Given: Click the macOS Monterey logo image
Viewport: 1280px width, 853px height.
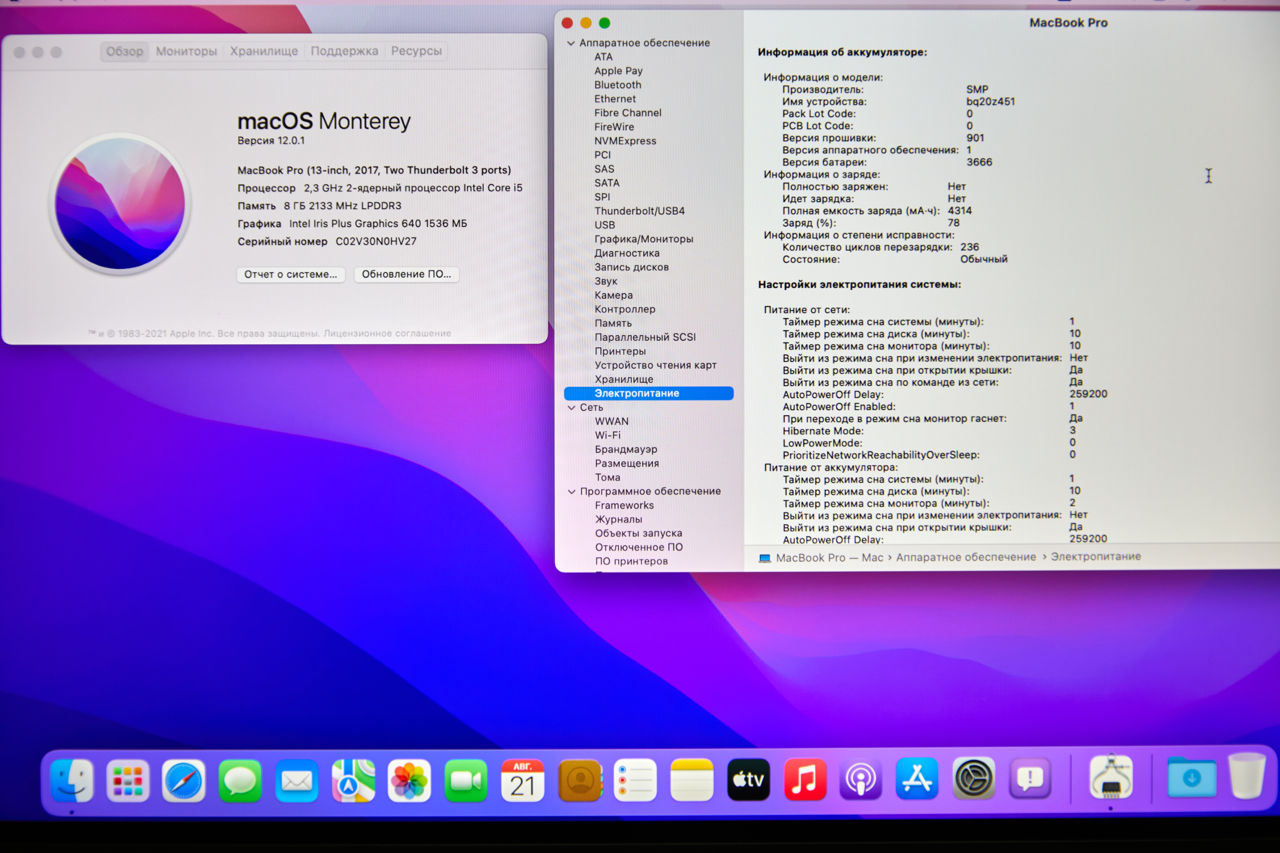Looking at the screenshot, I should [x=120, y=204].
